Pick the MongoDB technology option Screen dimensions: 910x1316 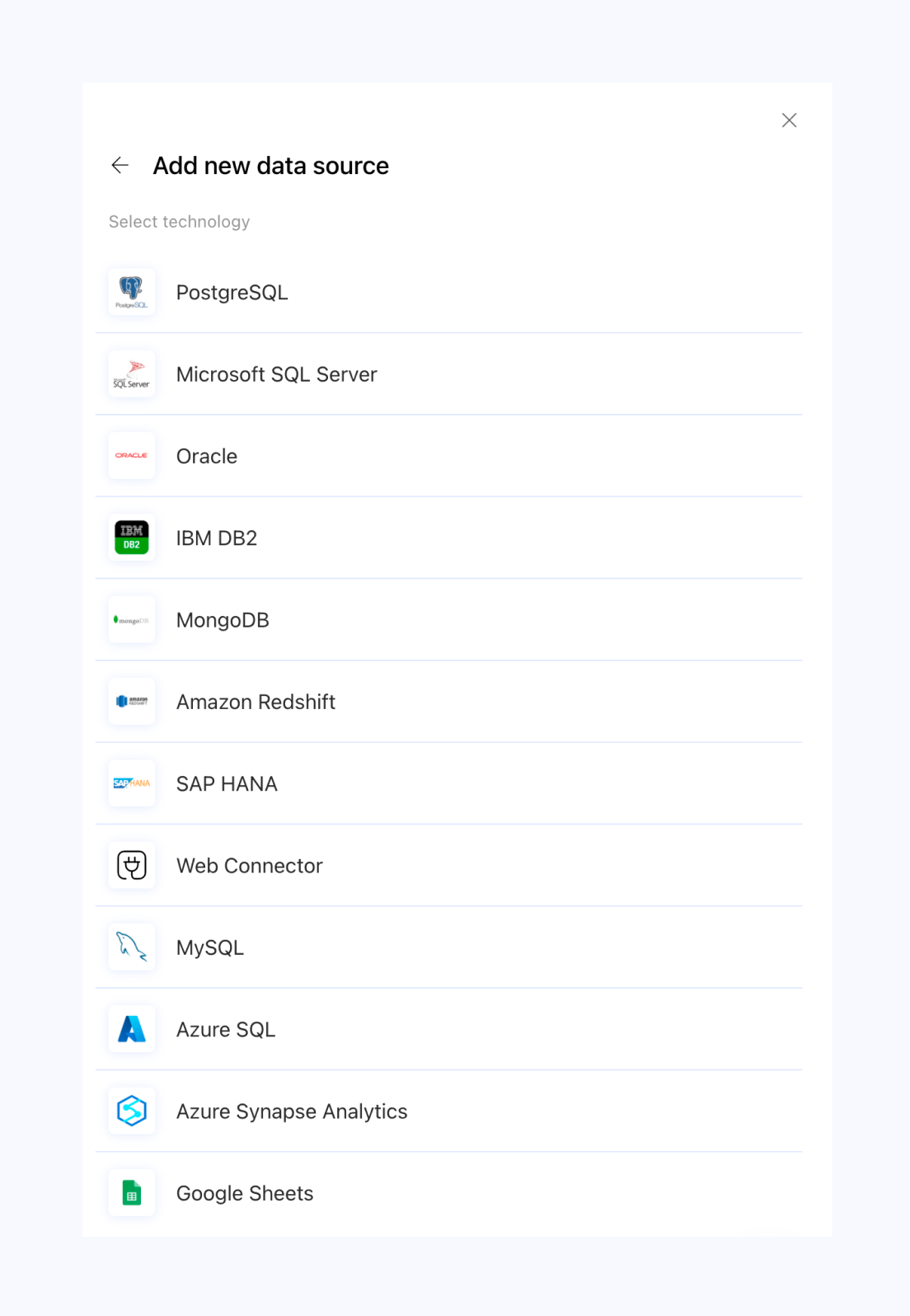click(x=223, y=620)
